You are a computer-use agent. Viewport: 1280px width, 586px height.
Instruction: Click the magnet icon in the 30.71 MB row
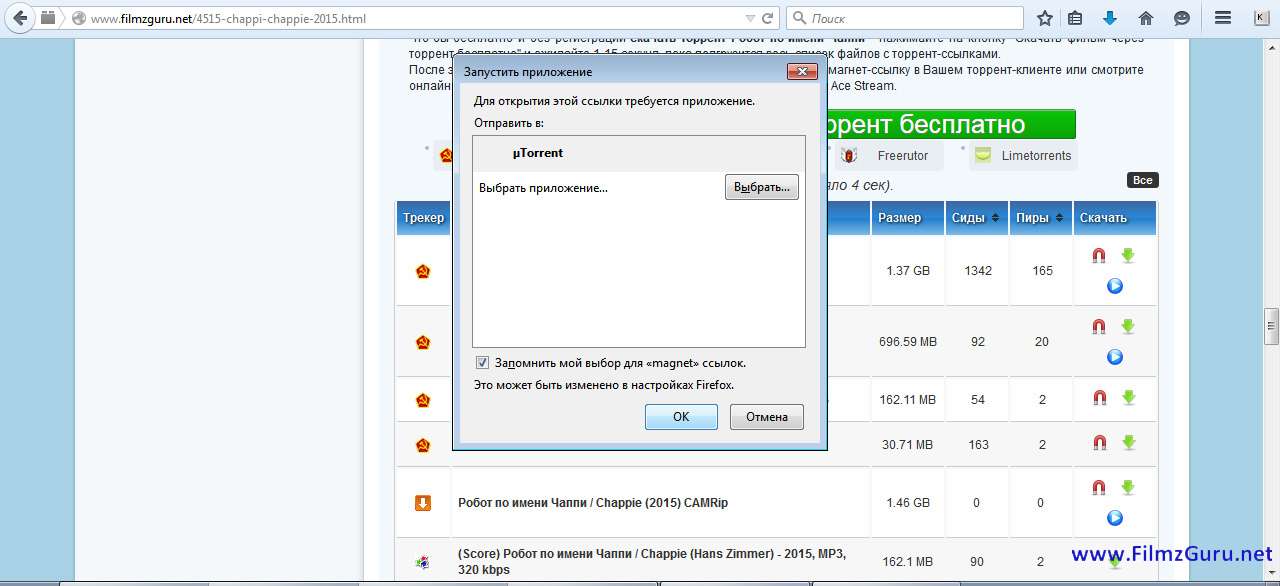coord(1099,443)
